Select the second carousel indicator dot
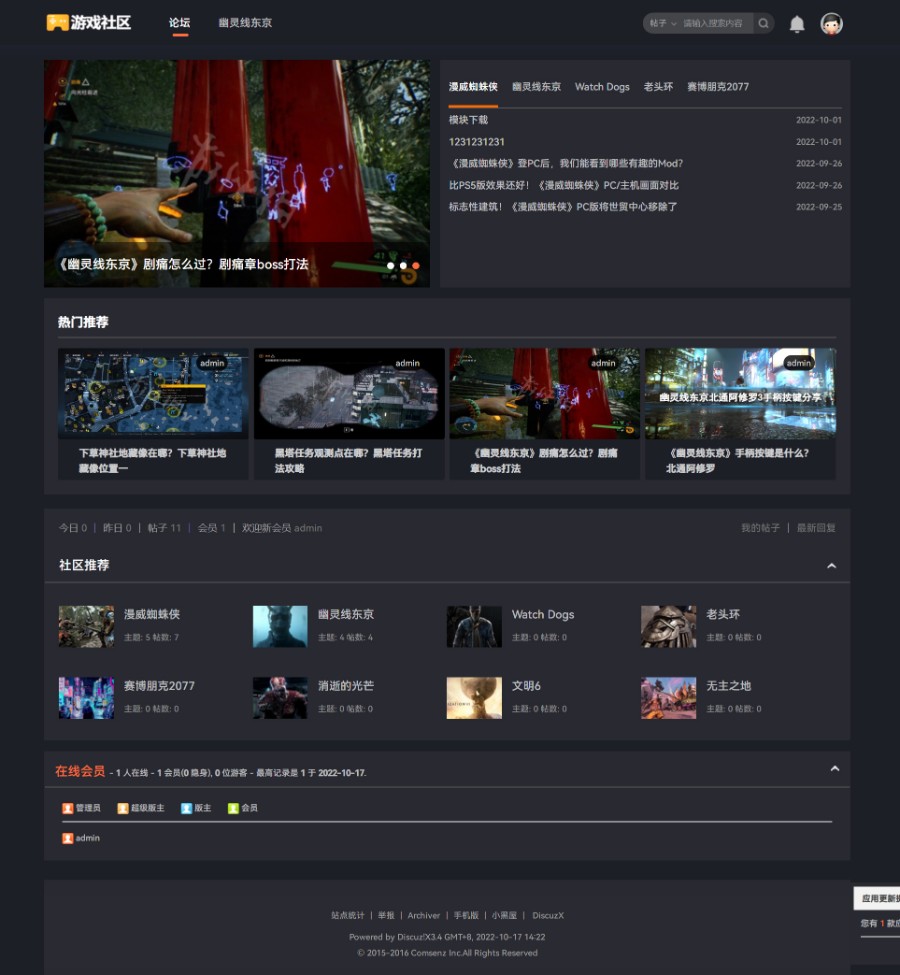Viewport: 900px width, 975px height. point(403,266)
